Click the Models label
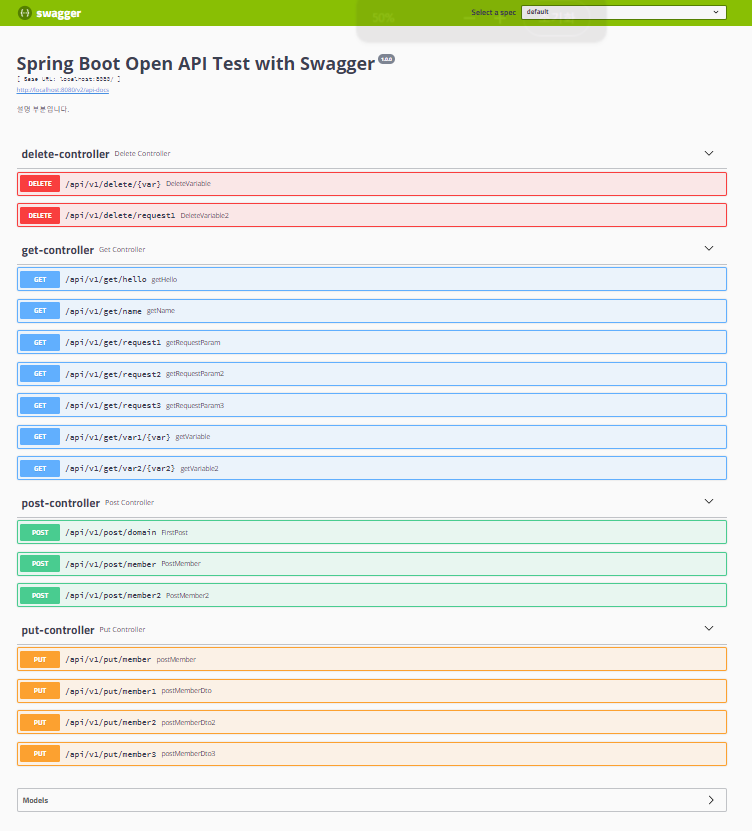The image size is (752, 831). point(36,800)
